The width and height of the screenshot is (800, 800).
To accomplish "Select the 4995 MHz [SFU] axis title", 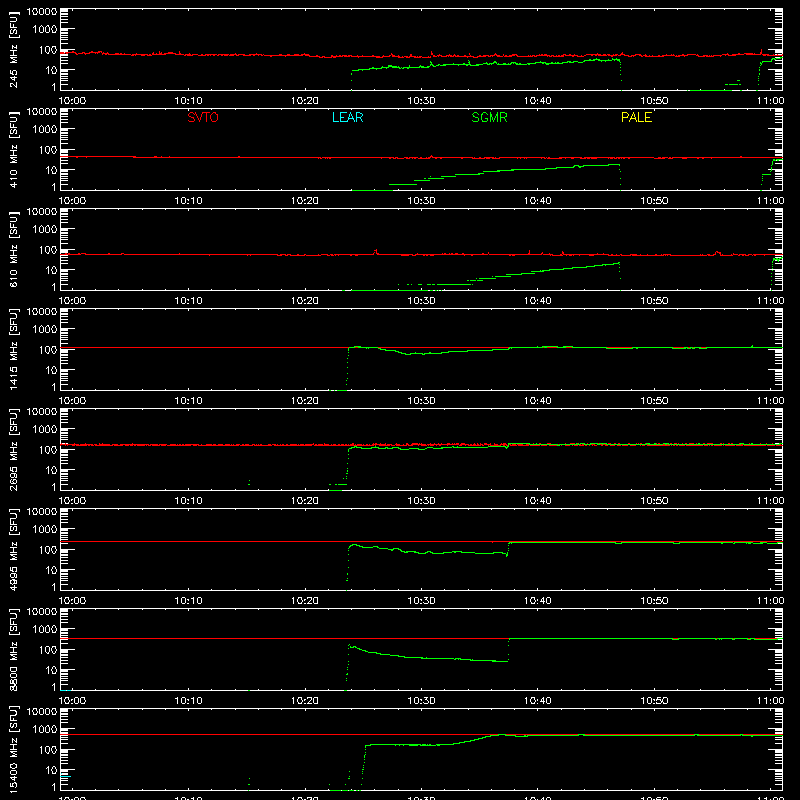I will [x=14, y=549].
